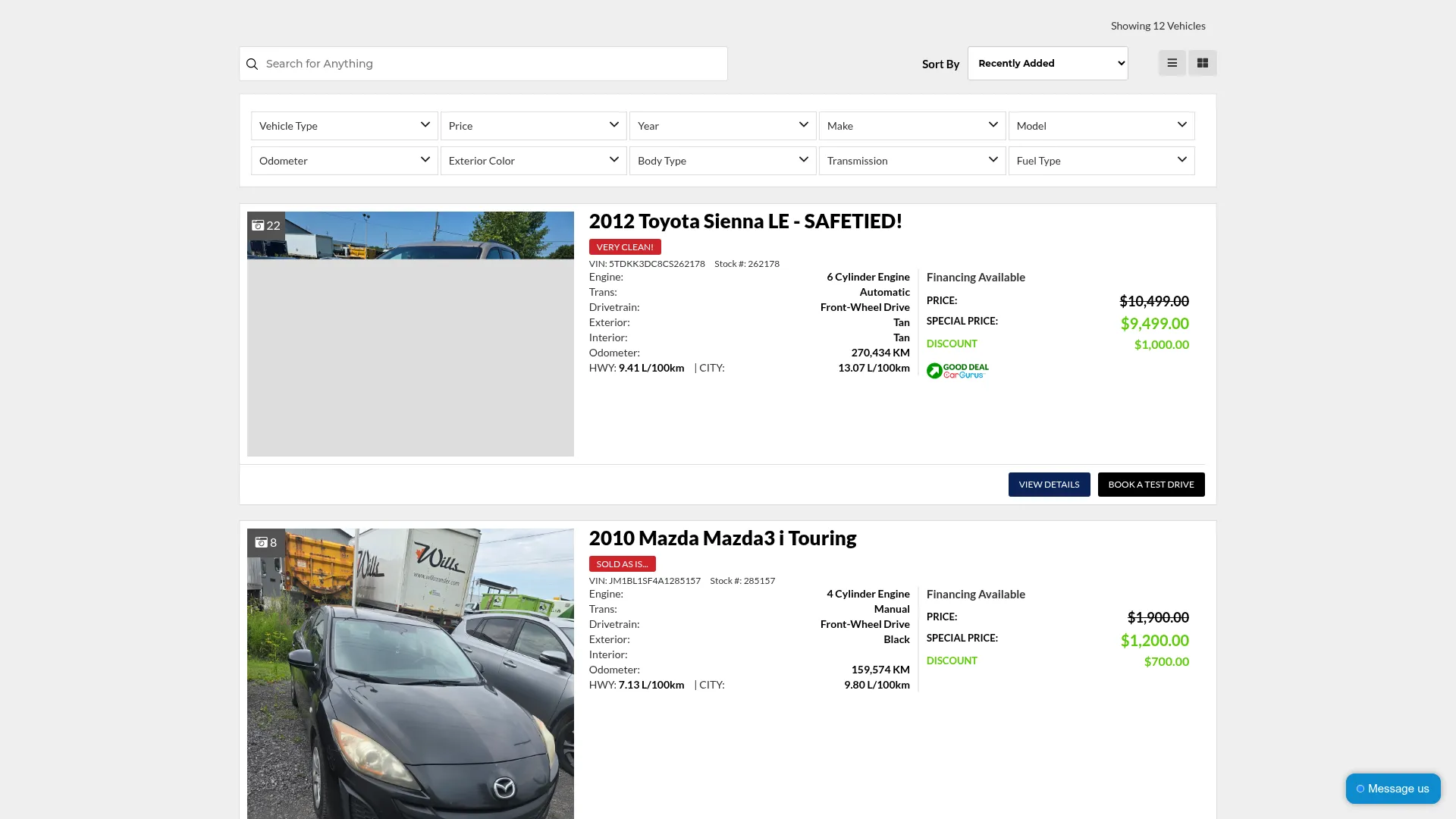Screen dimensions: 1456x819
Task: Click Sienna VIN 5TDKK3DC8CS262178
Action: point(647,264)
